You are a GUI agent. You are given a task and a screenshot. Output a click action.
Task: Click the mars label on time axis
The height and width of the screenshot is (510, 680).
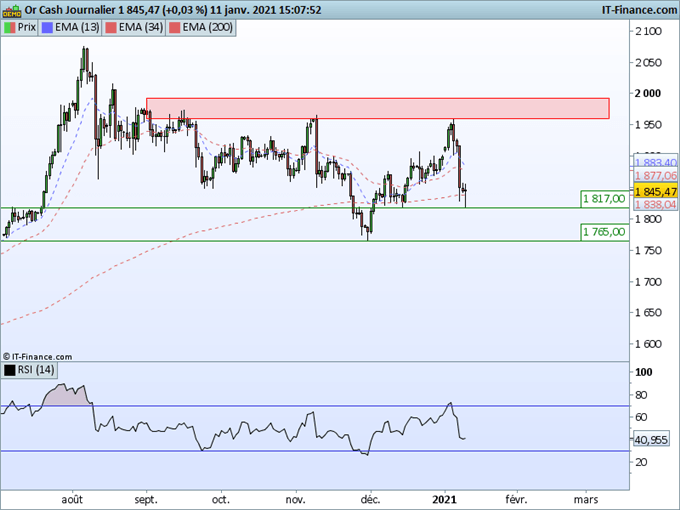point(586,500)
